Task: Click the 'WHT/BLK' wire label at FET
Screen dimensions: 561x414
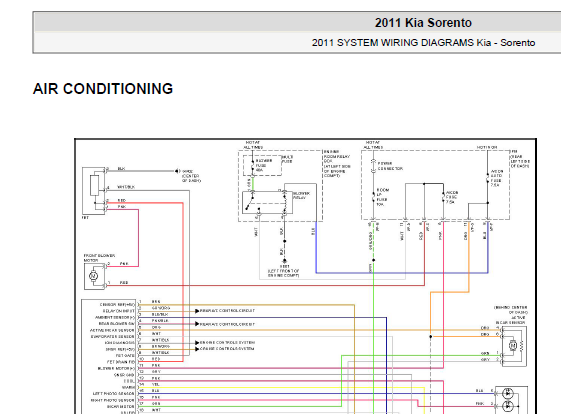Action: coord(126,187)
